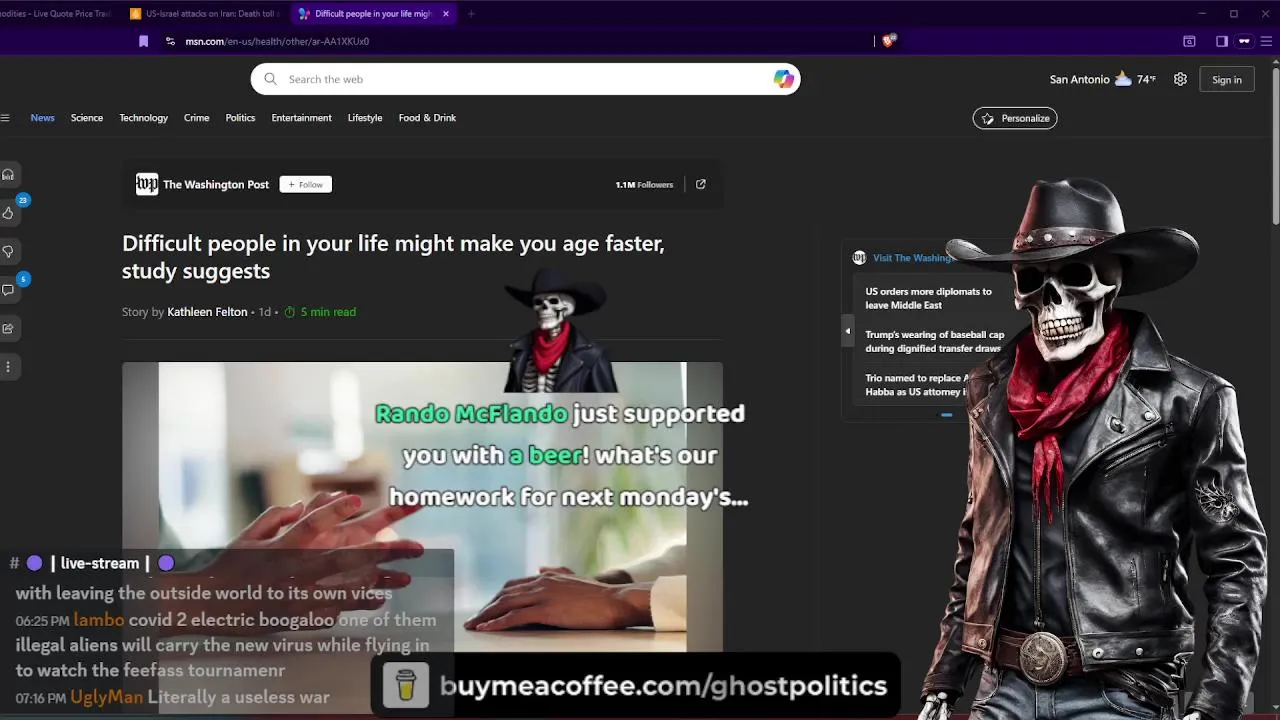Open the Food & Drink category
This screenshot has height=720, width=1280.
(x=427, y=118)
